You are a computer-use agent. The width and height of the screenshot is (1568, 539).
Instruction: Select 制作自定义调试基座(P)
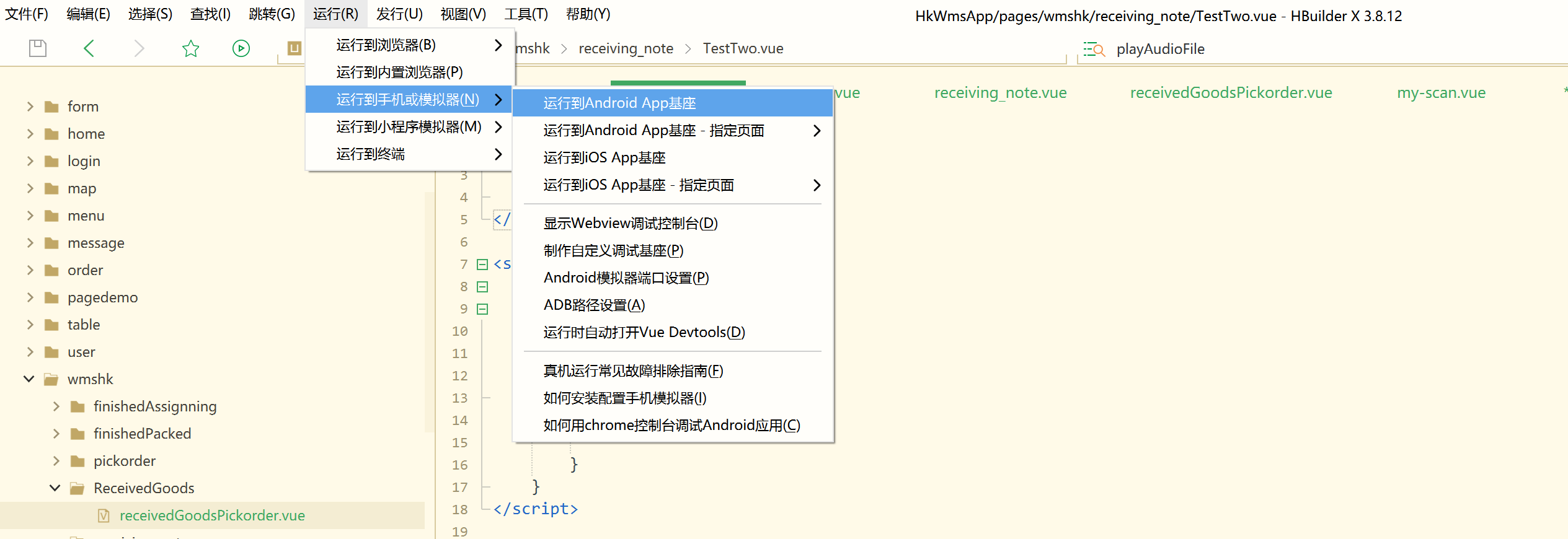[x=673, y=250]
